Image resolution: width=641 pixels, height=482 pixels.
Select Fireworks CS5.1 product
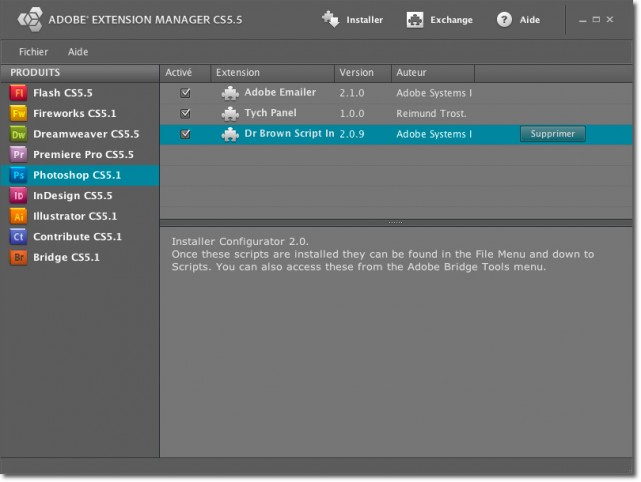coord(80,113)
